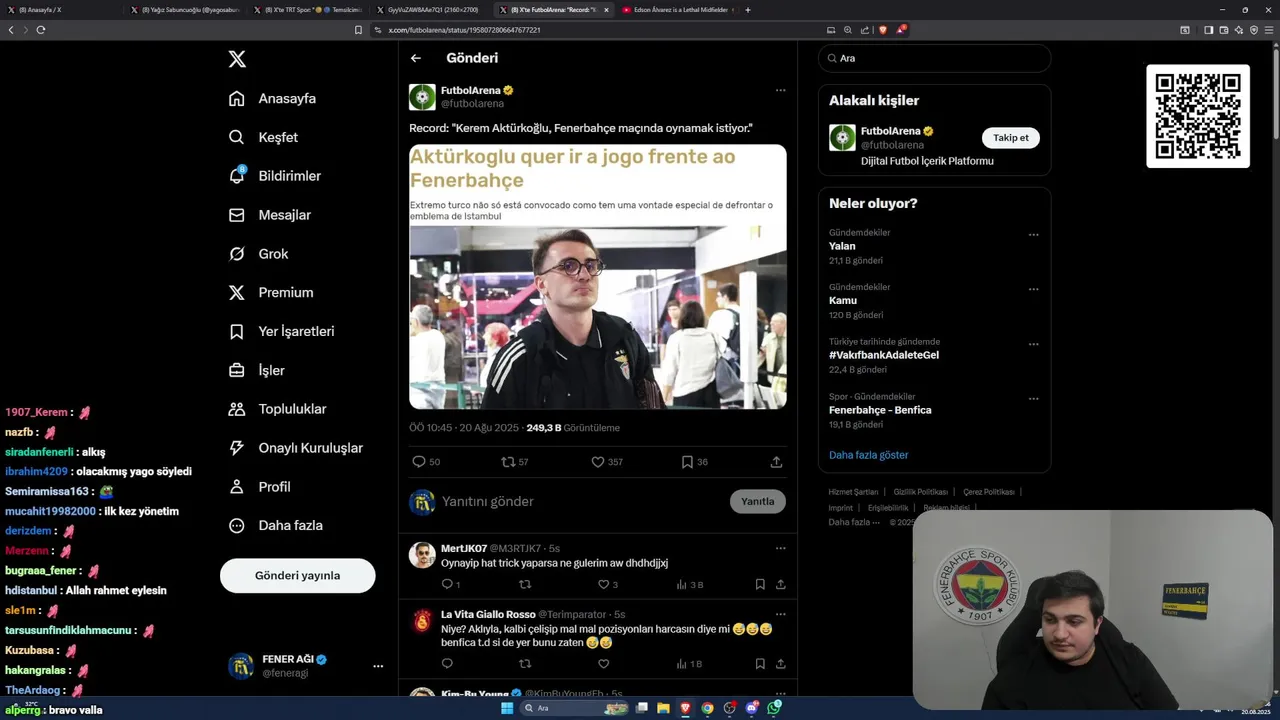Click the Ara search field on X
Viewport: 1280px width, 720px height.
click(x=935, y=58)
